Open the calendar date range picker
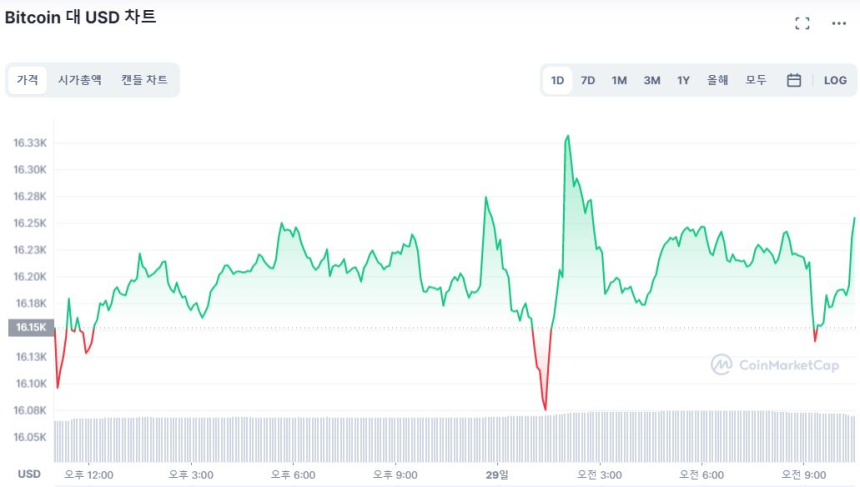 click(x=794, y=80)
